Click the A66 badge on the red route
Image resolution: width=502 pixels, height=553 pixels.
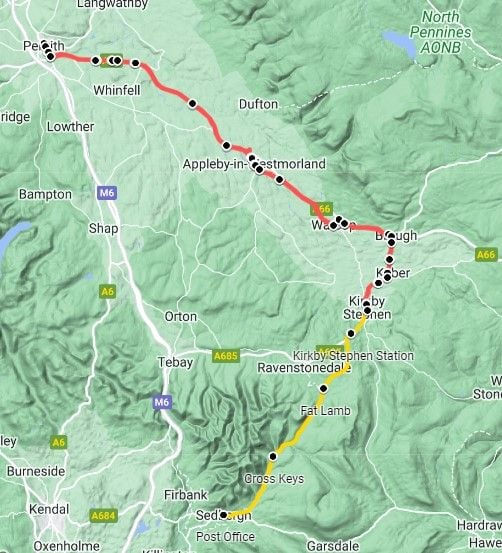(322, 209)
